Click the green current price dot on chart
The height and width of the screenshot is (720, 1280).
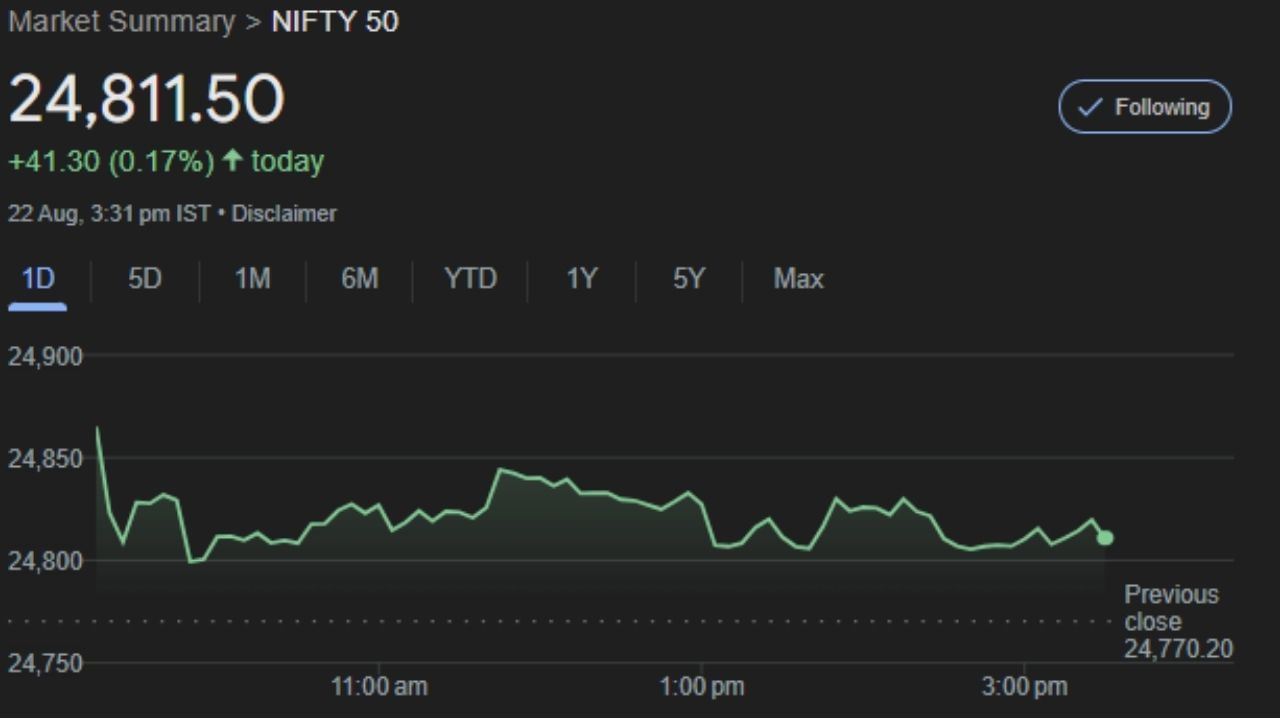[1105, 538]
